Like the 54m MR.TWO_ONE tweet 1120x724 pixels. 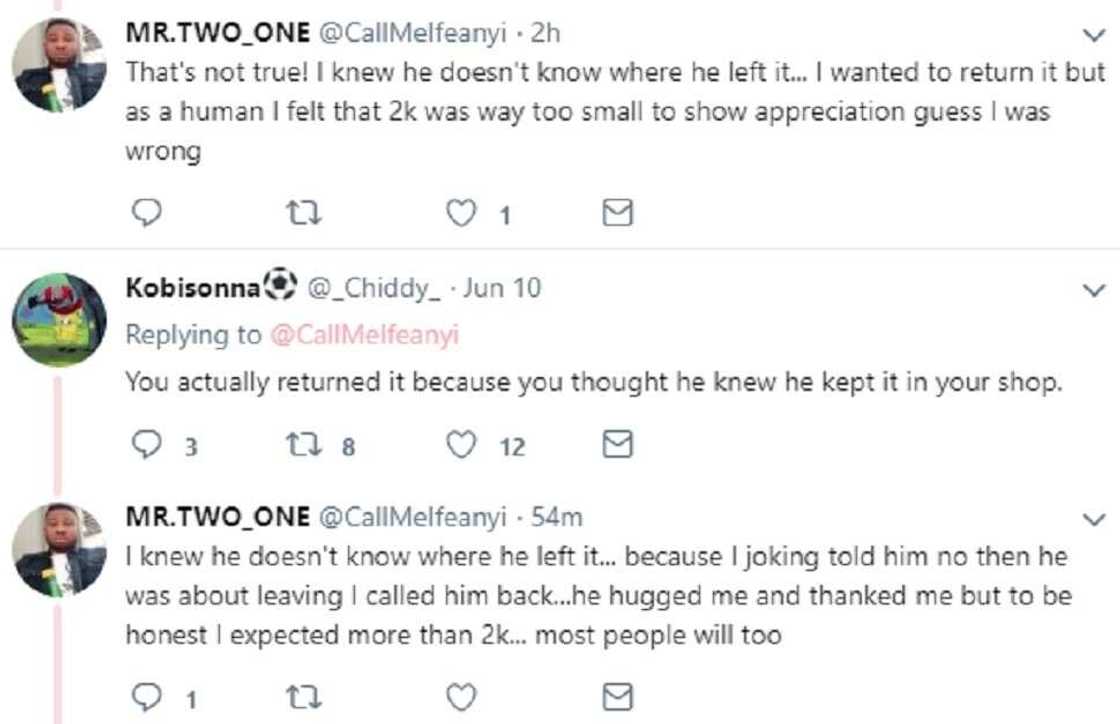pyautogui.click(x=462, y=696)
